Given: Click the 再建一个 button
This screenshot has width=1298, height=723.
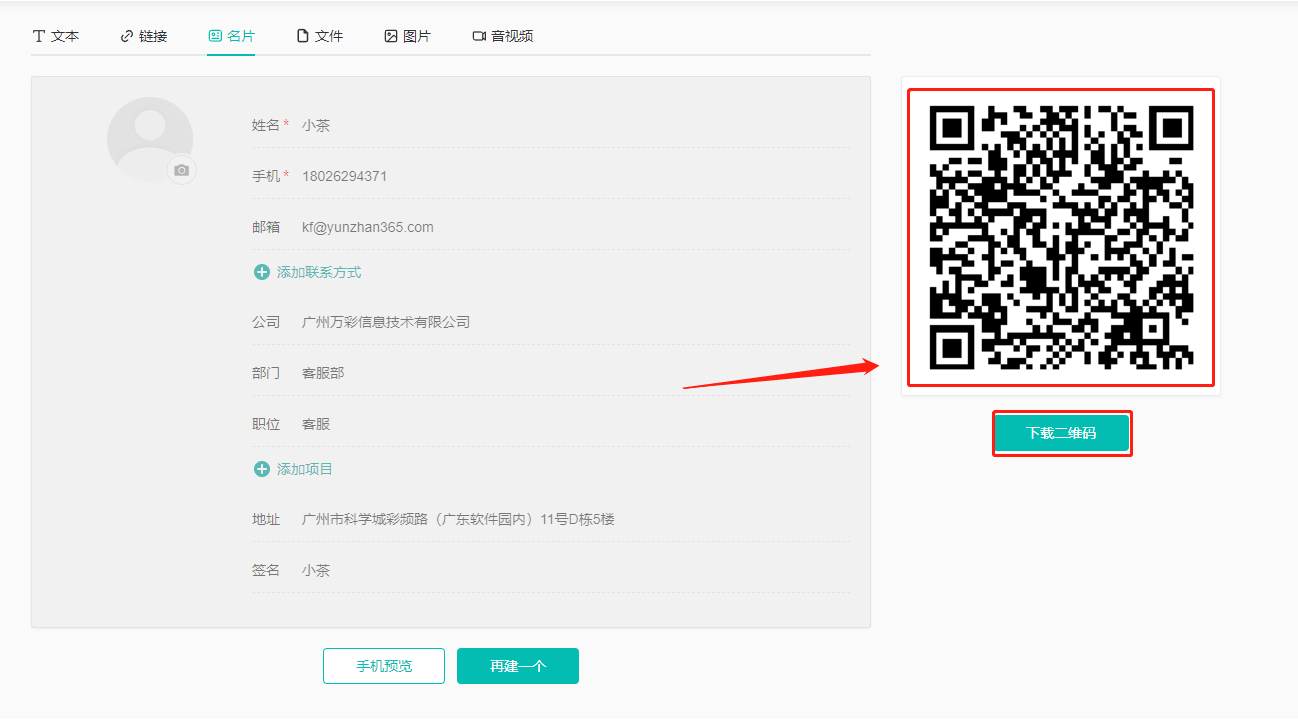Looking at the screenshot, I should click(x=518, y=666).
